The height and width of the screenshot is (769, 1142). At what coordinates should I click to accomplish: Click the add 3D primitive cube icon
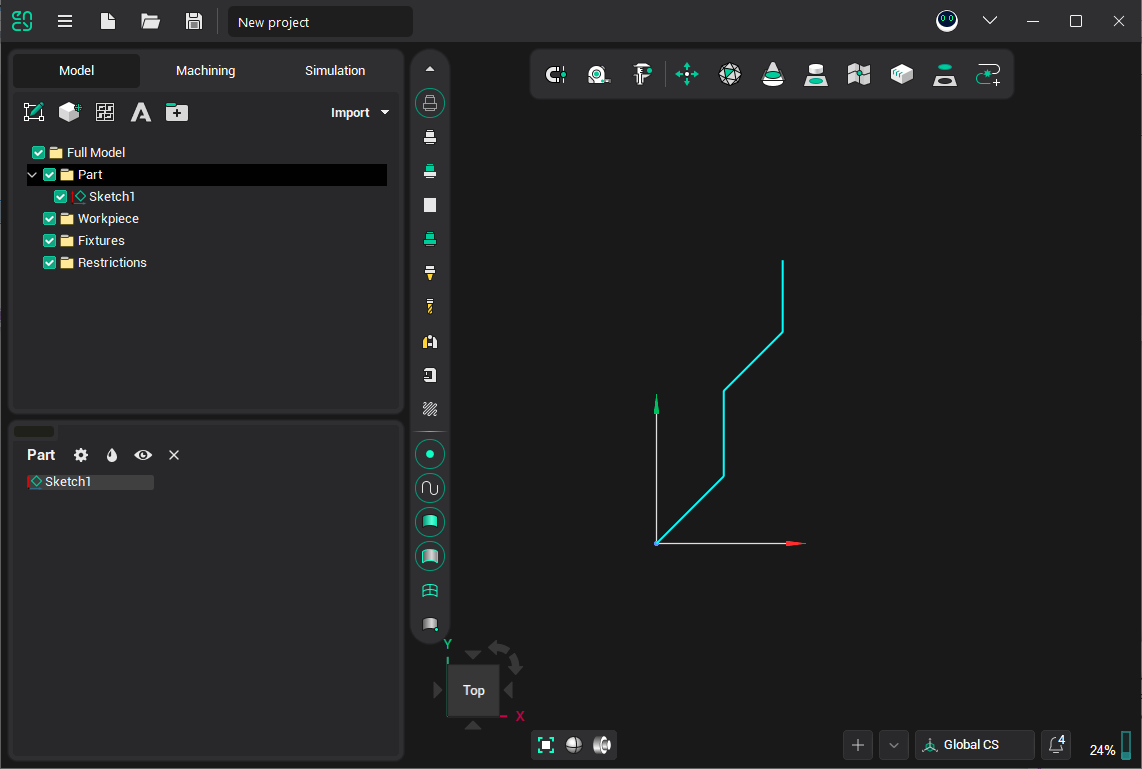(x=69, y=112)
